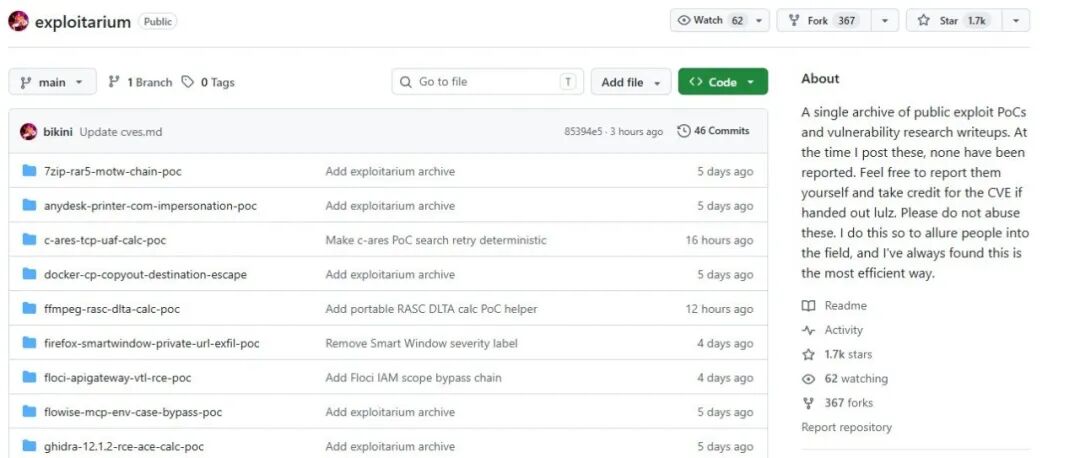The width and height of the screenshot is (1080, 458).
Task: Open 'Add exploitarium archive' commit for docker-cp folder
Action: 390,275
